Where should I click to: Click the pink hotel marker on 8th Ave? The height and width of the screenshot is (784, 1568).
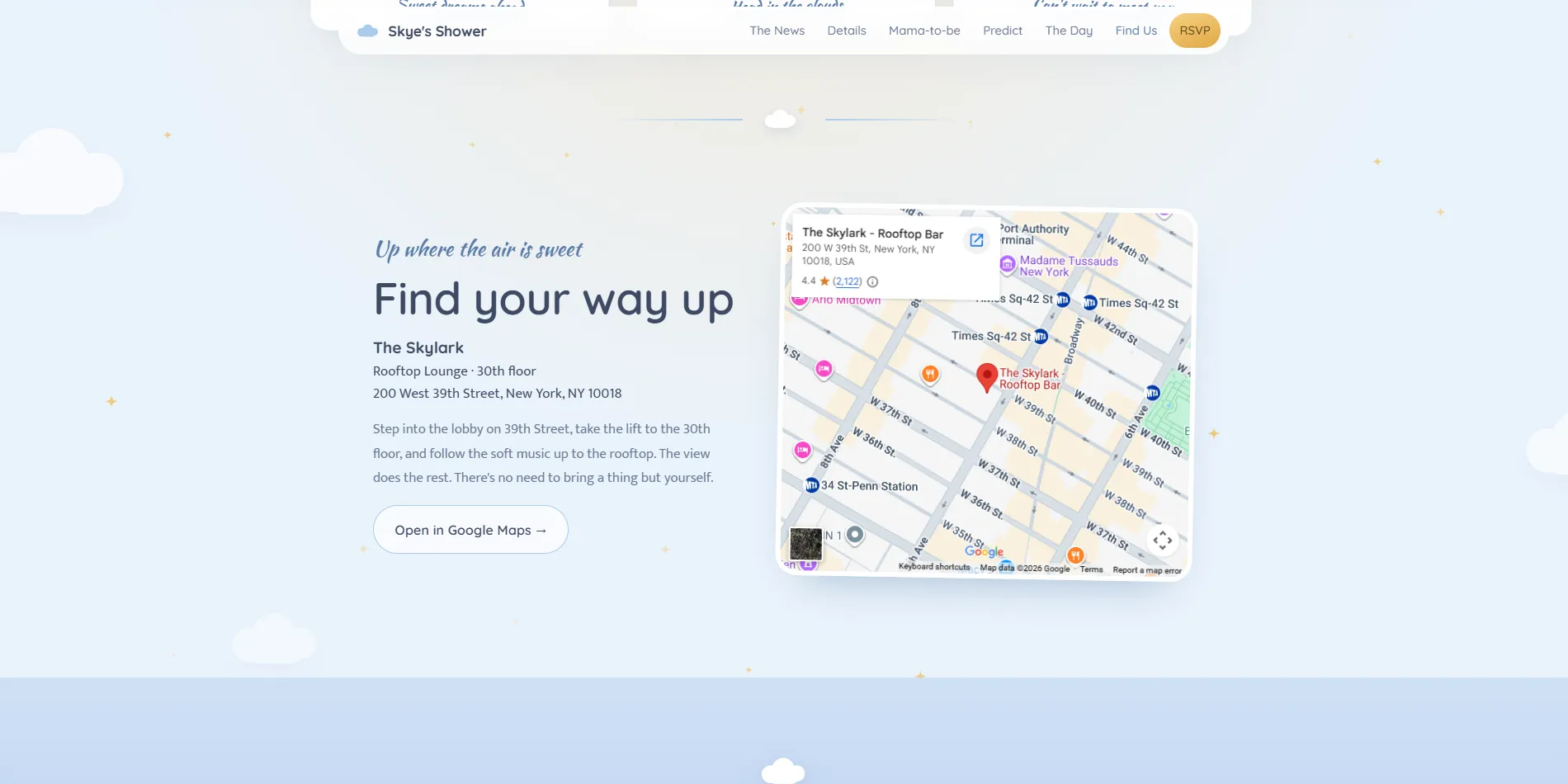click(x=803, y=451)
